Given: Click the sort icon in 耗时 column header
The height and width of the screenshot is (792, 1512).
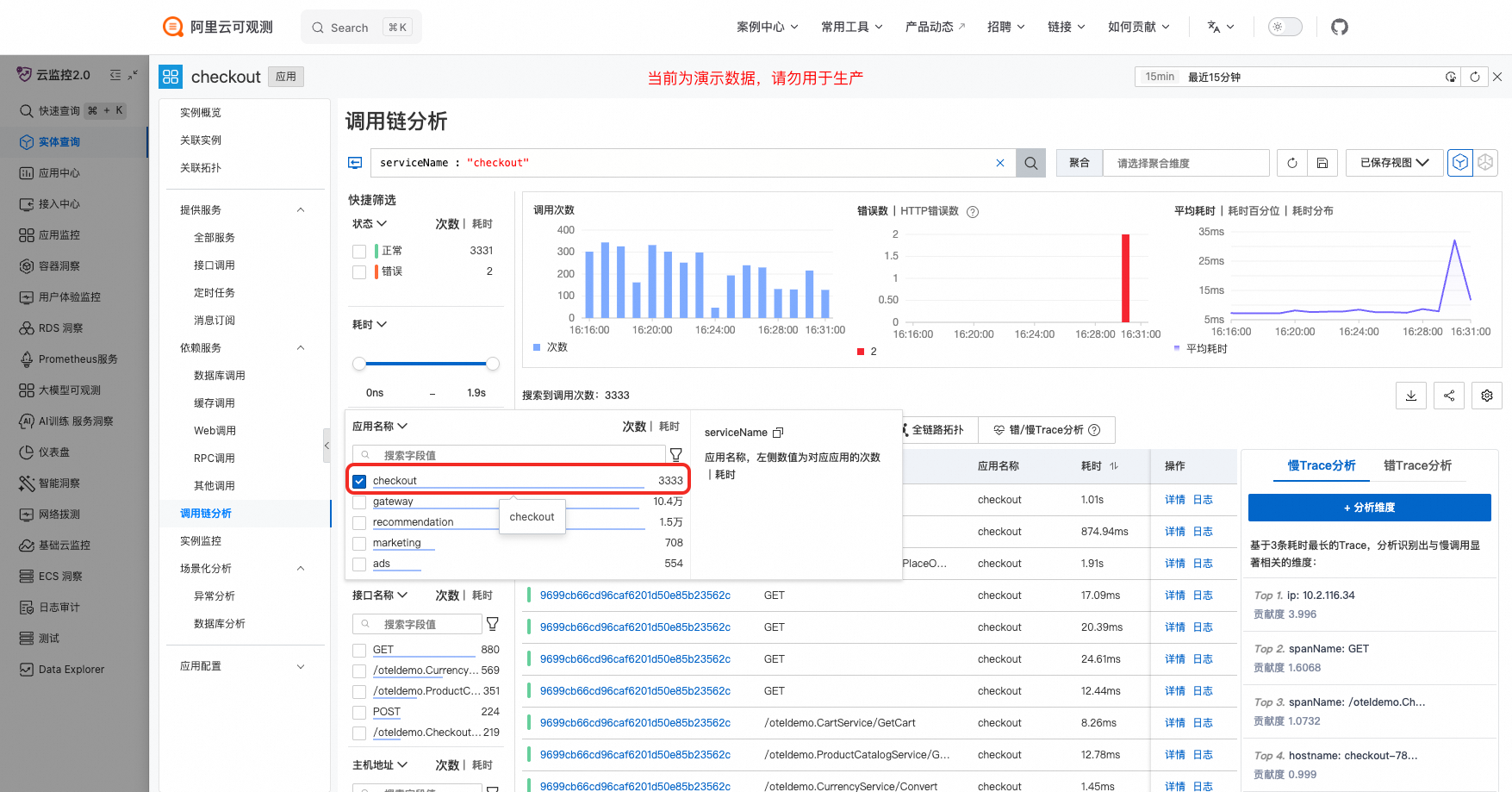Looking at the screenshot, I should [1114, 466].
